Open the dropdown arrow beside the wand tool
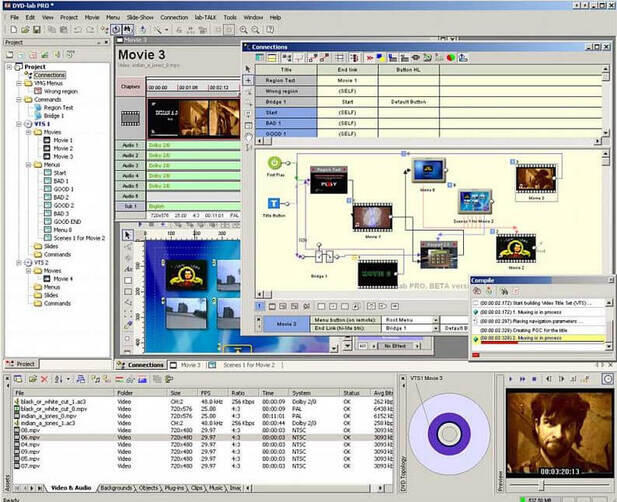The image size is (617, 502). pos(166,30)
